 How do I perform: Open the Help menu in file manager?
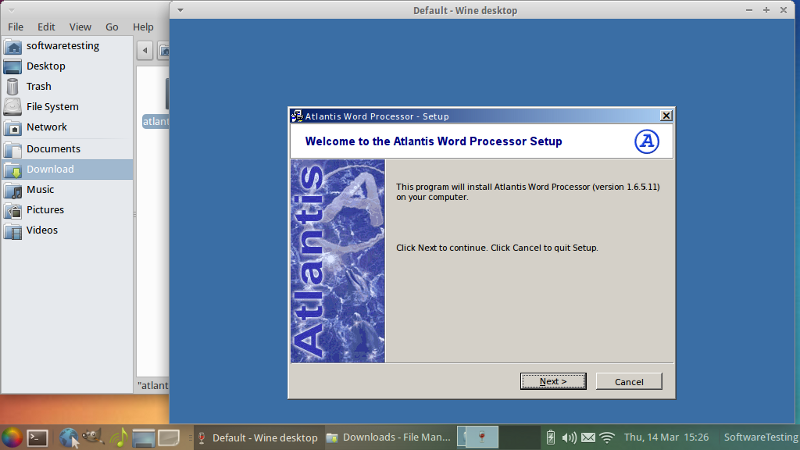tap(143, 27)
